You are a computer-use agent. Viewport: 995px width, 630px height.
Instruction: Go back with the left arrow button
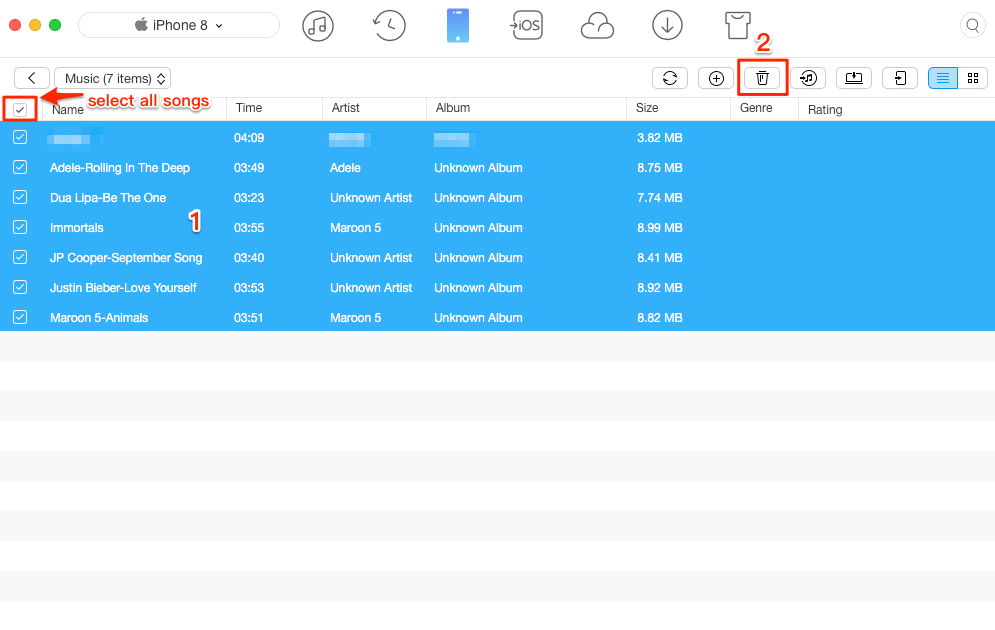32,78
